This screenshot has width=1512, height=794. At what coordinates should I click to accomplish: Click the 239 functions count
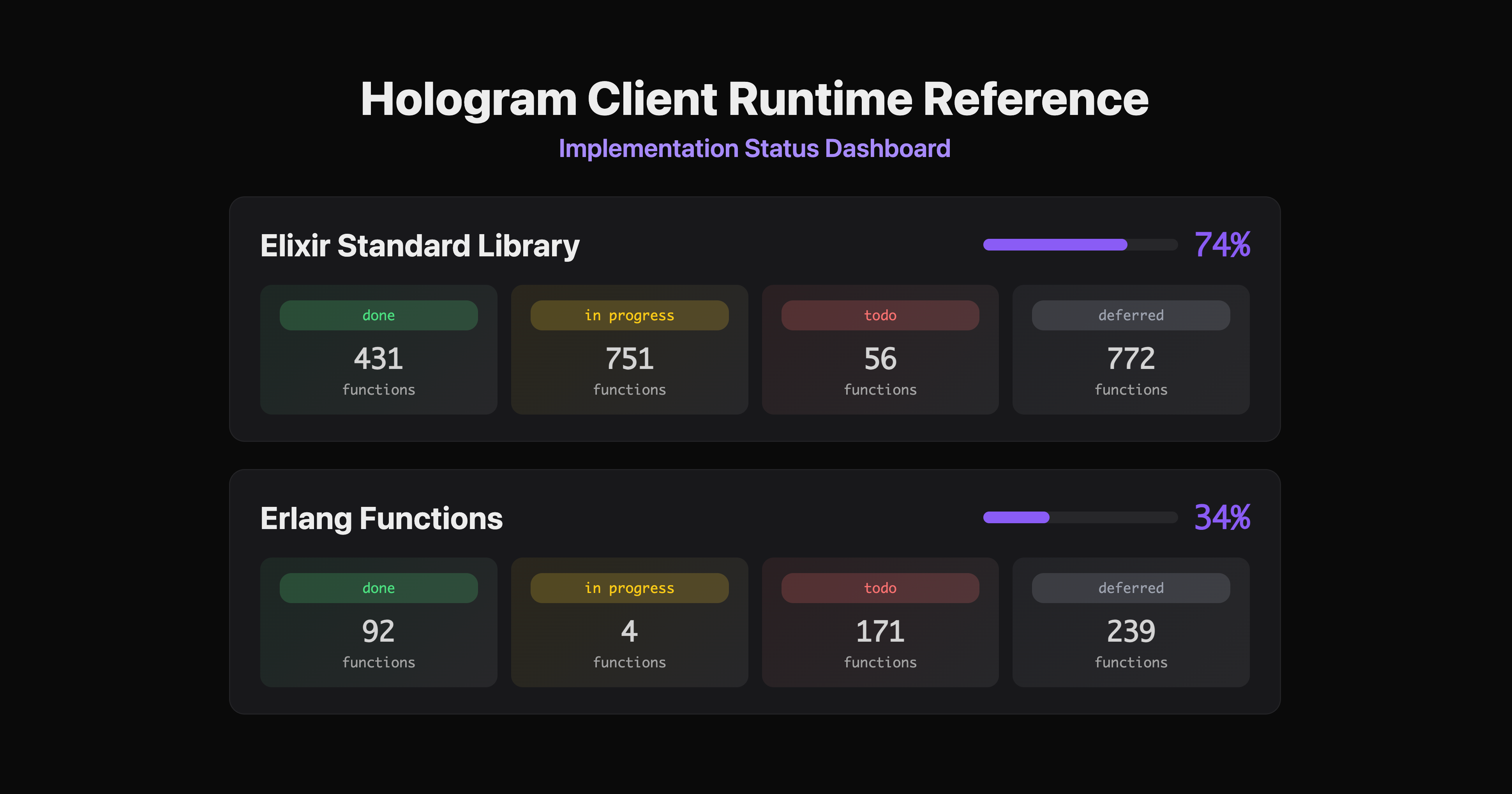point(1131,632)
